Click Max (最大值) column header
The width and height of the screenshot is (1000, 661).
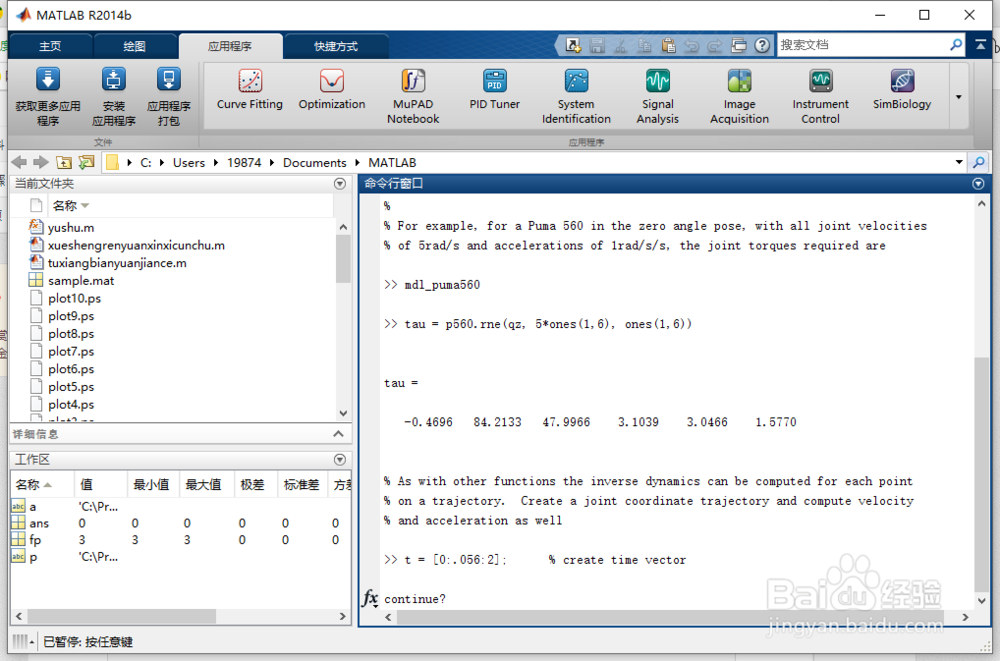(203, 485)
